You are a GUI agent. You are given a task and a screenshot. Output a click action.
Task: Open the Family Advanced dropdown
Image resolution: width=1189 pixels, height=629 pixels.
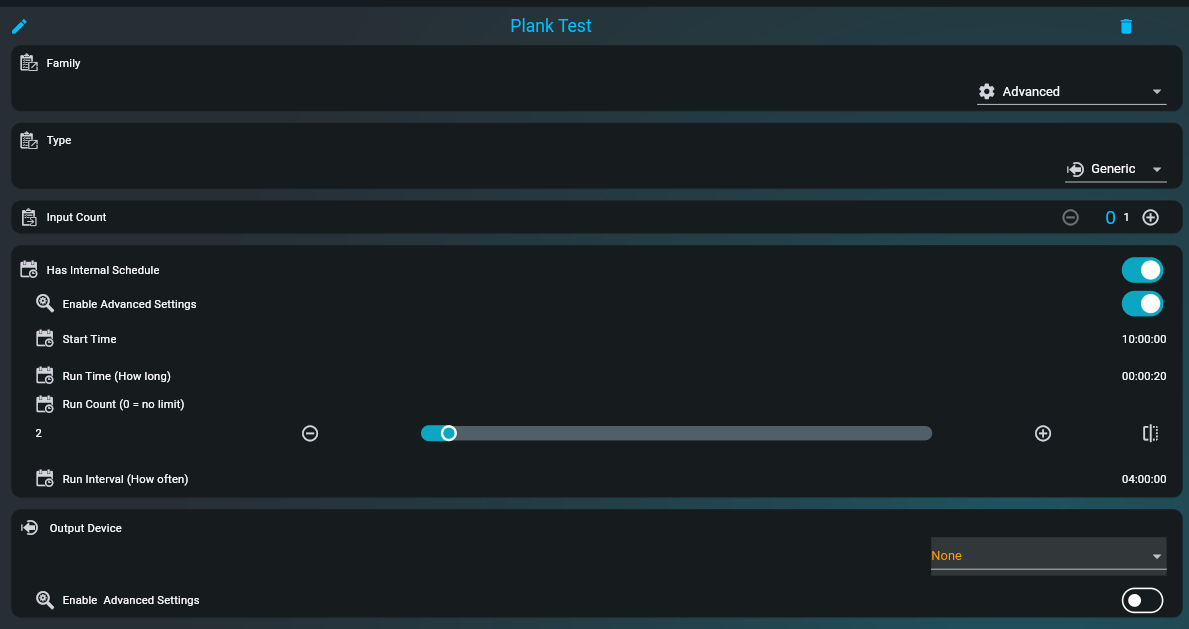pos(1071,92)
